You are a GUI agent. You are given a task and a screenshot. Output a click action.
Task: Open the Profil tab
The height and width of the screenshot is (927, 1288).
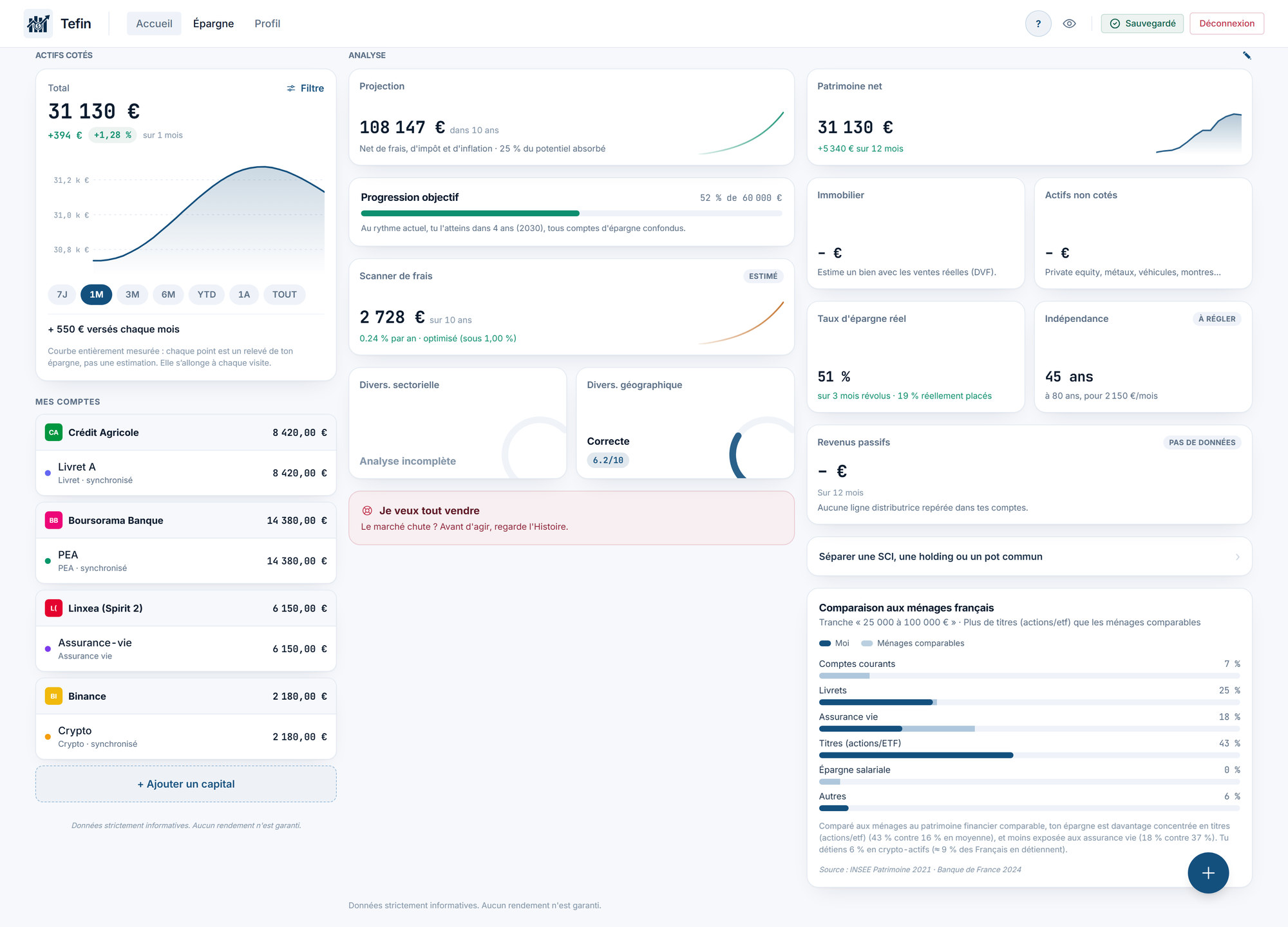coord(267,24)
